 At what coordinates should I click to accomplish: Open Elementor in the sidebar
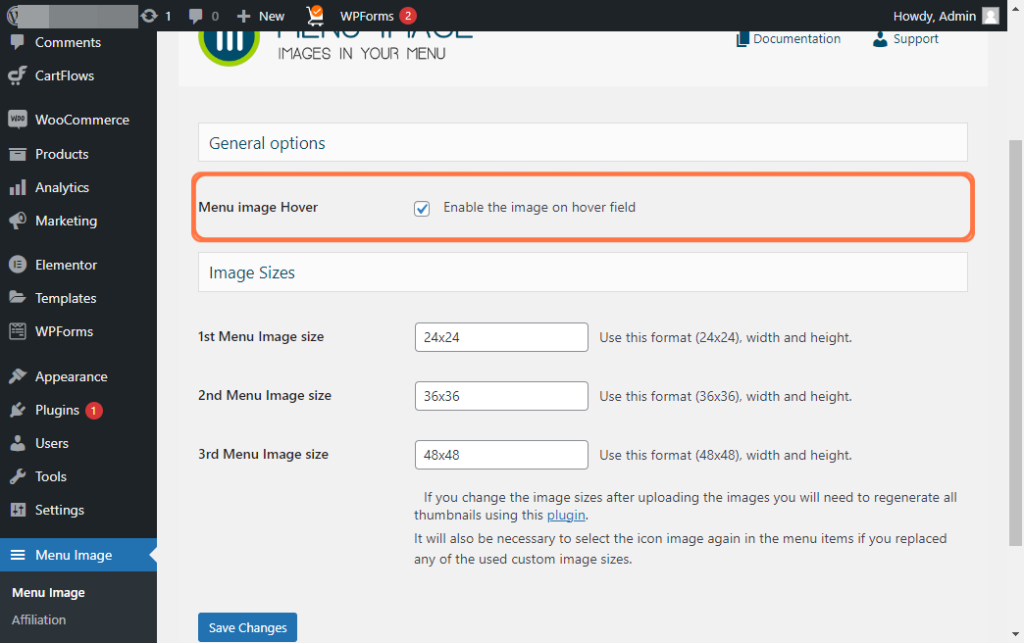(x=66, y=265)
